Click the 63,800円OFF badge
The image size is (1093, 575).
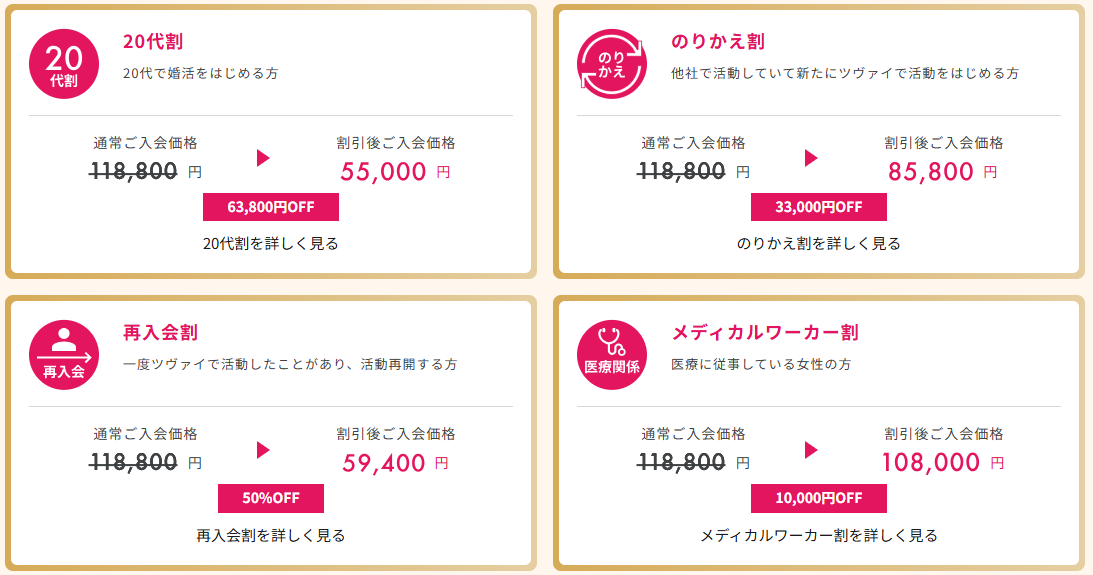coord(270,207)
